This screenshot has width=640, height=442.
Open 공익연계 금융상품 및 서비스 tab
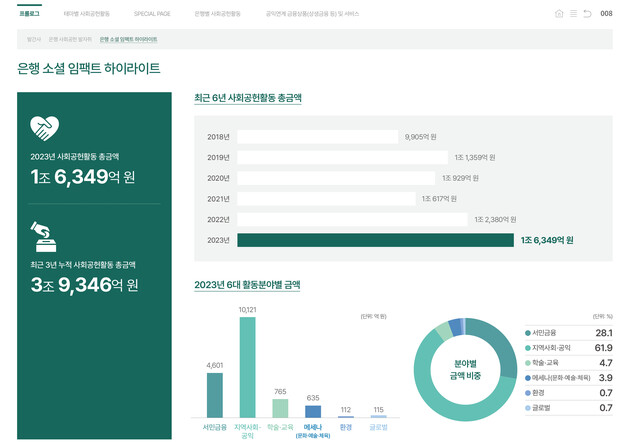[x=312, y=13]
